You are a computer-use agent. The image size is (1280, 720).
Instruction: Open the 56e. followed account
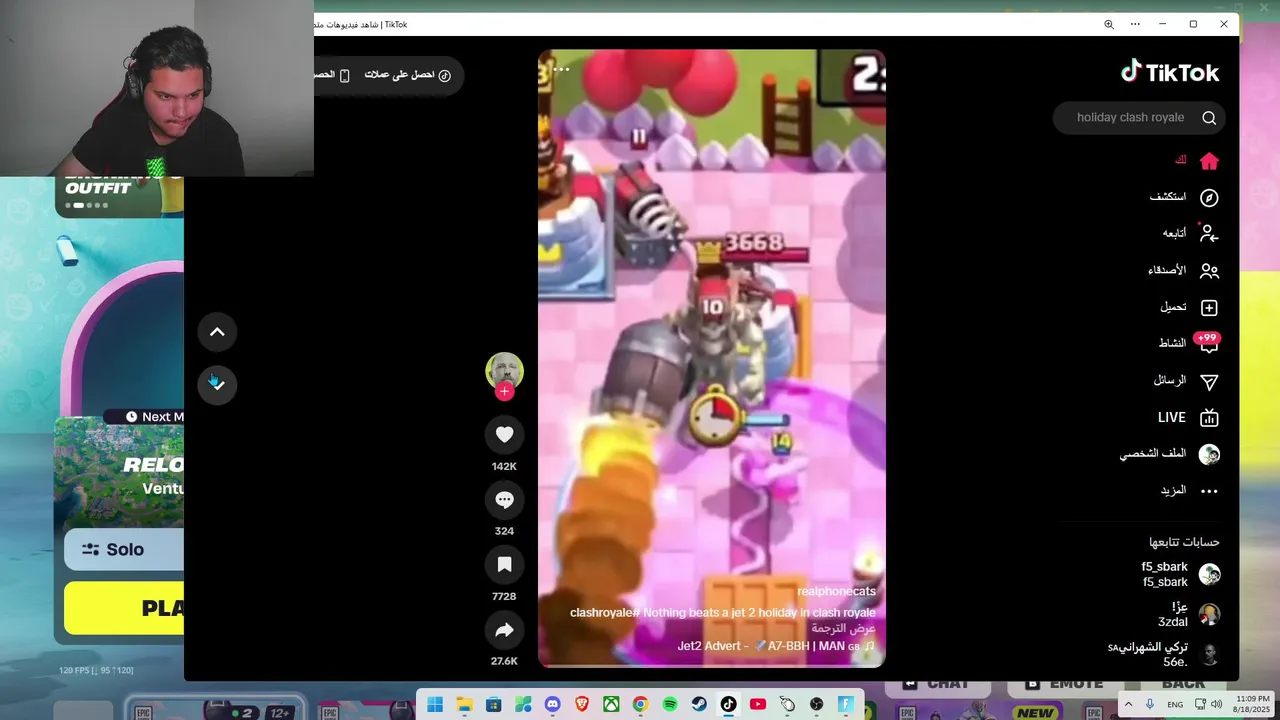click(x=1166, y=654)
